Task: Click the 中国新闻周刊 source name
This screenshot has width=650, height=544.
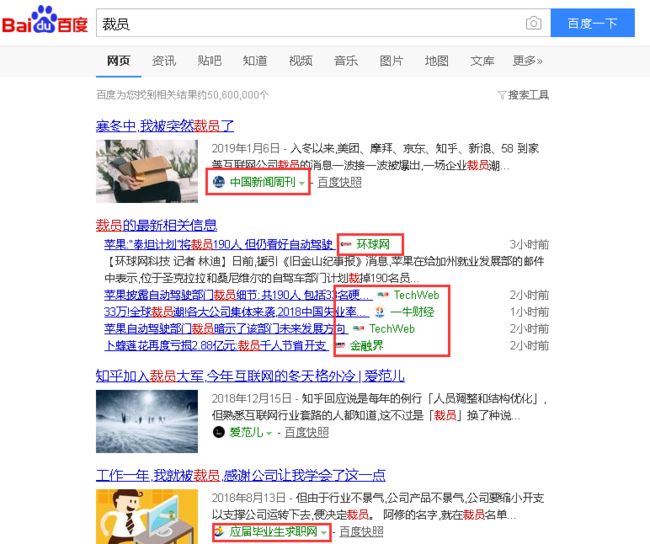Action: click(x=263, y=182)
